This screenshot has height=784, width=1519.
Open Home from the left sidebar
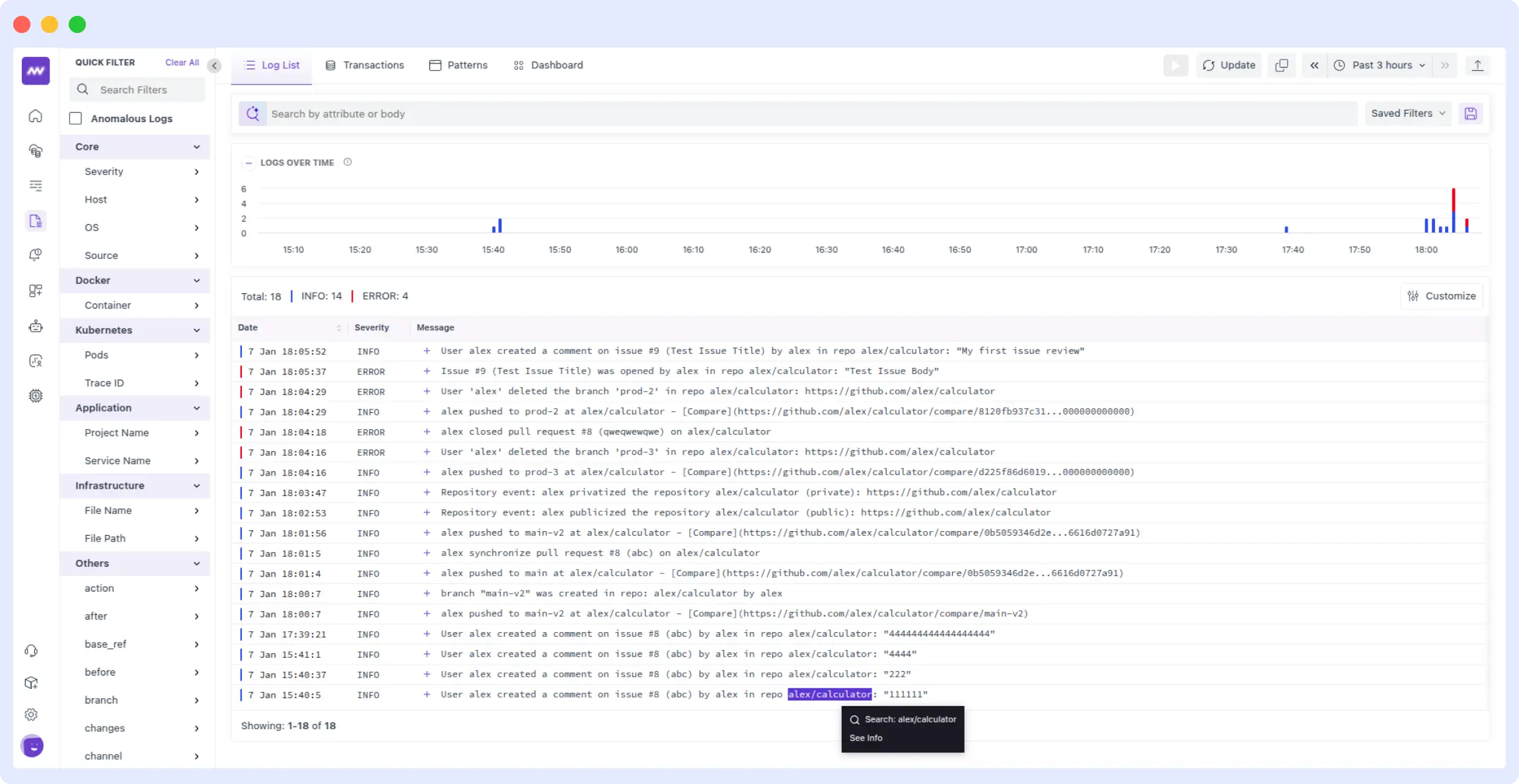coord(36,116)
